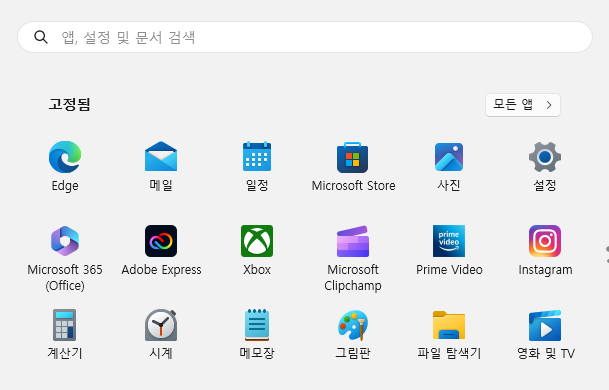Viewport: 609px width, 390px height.
Task: Open the Xbox app
Action: click(257, 241)
